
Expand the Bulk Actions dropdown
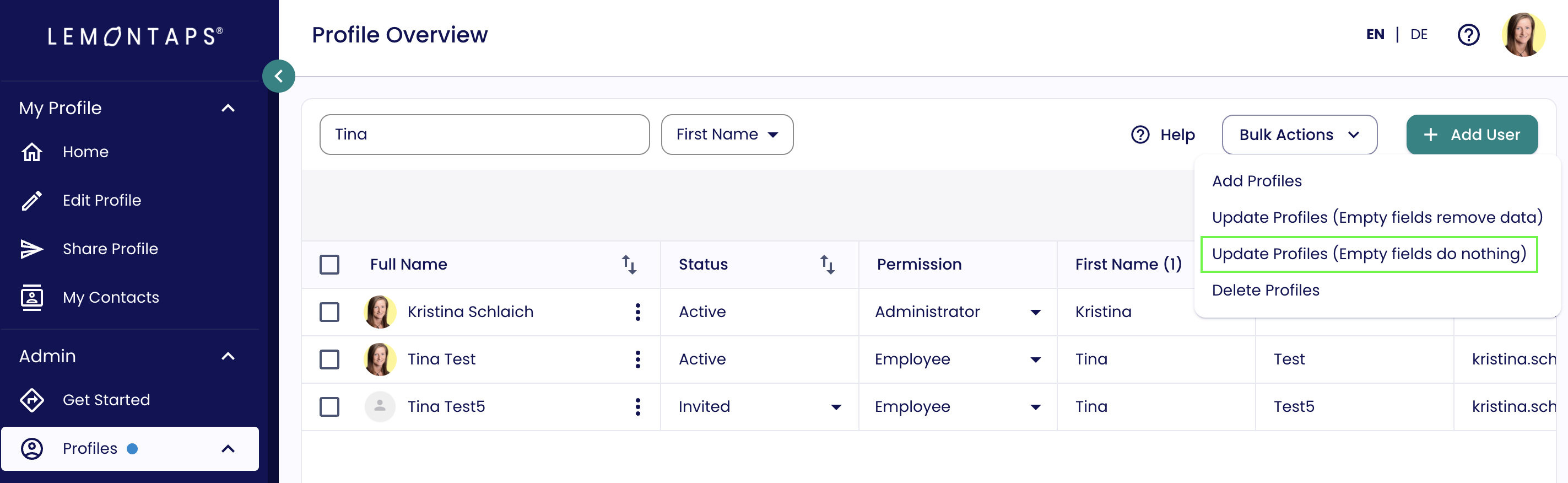click(1299, 135)
